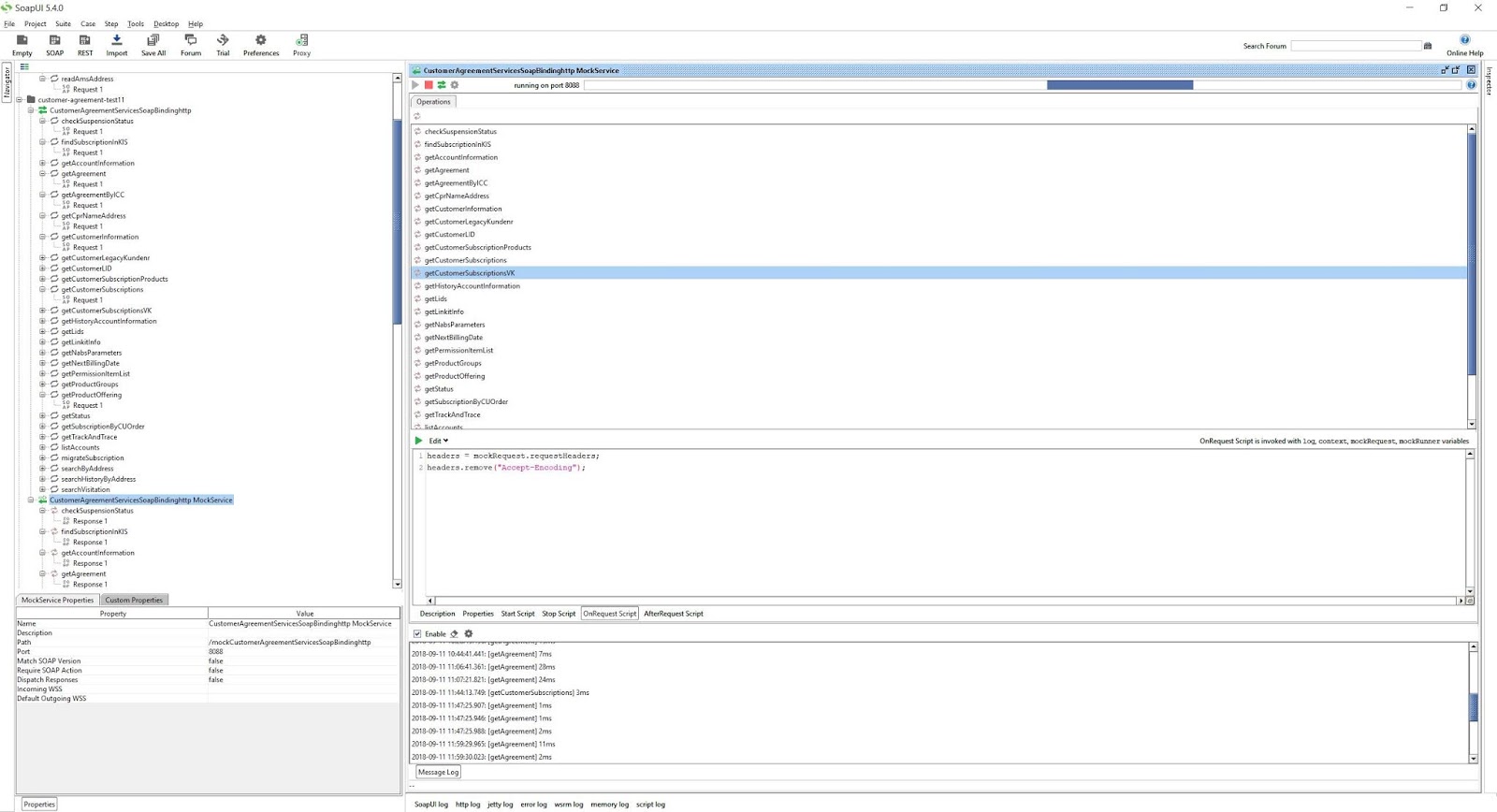Open the Help menu
Viewport: 1497px width, 812px height.
point(196,24)
